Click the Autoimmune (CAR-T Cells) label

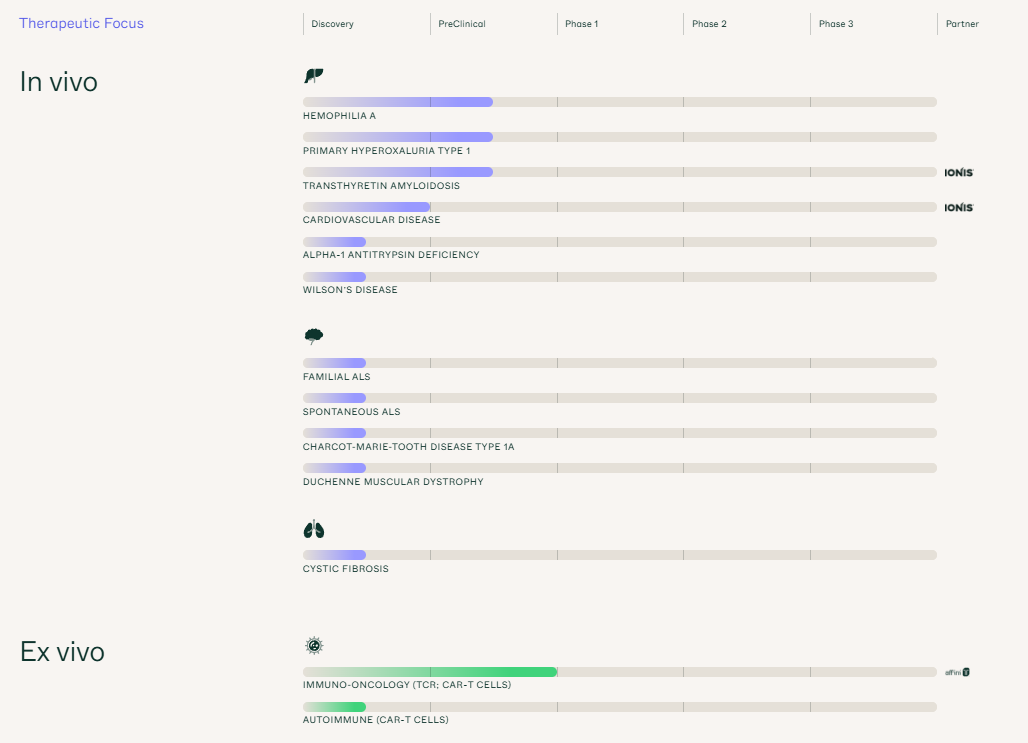click(x=375, y=720)
